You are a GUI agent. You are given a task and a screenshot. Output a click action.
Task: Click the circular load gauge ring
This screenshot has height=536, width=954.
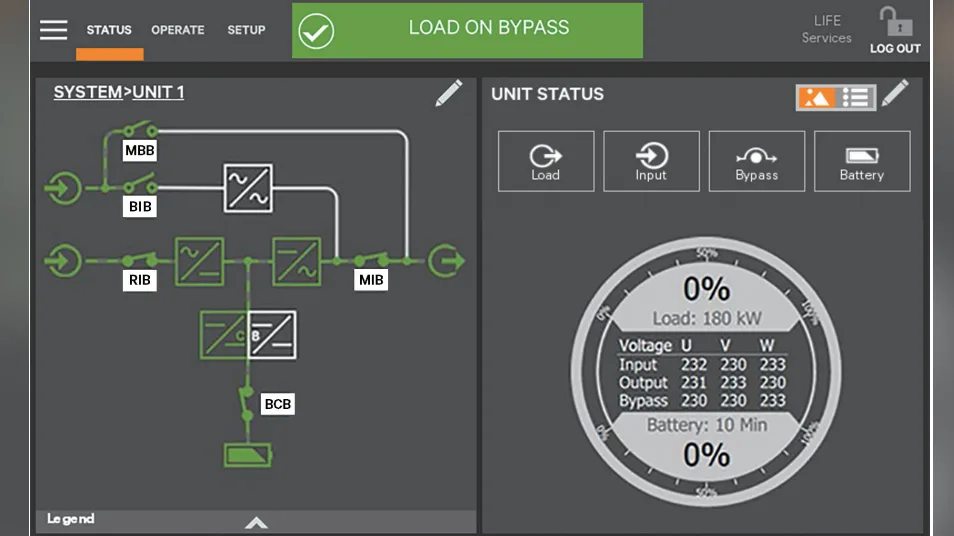(706, 371)
